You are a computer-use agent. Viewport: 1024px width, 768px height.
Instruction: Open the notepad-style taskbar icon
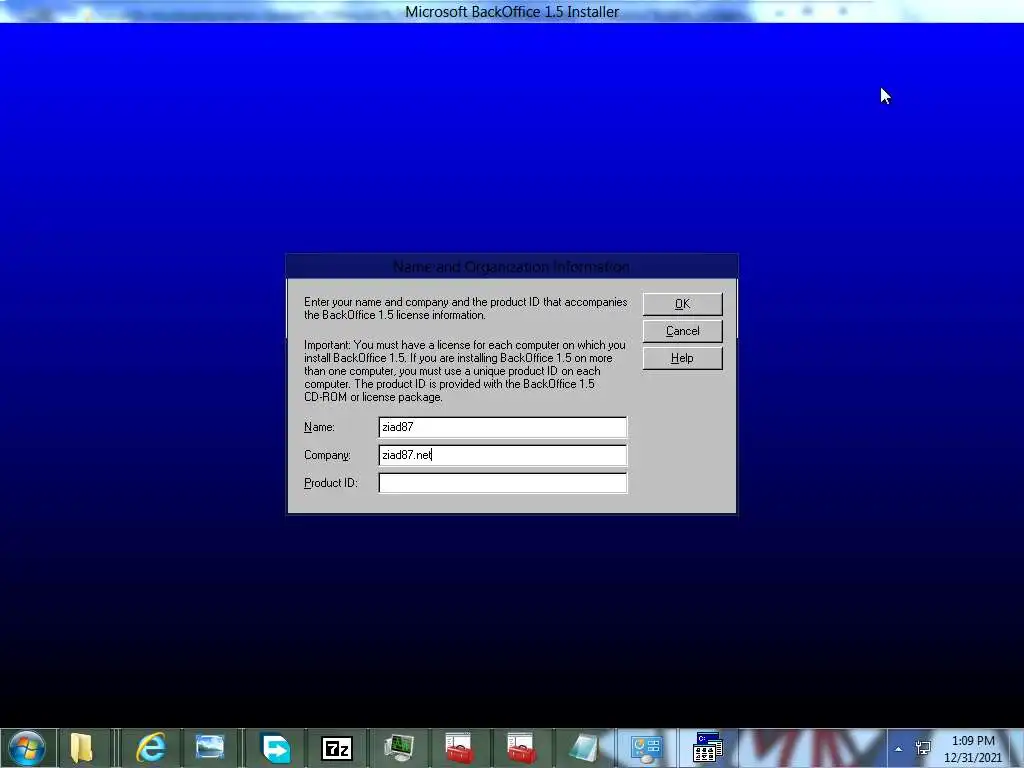click(583, 748)
